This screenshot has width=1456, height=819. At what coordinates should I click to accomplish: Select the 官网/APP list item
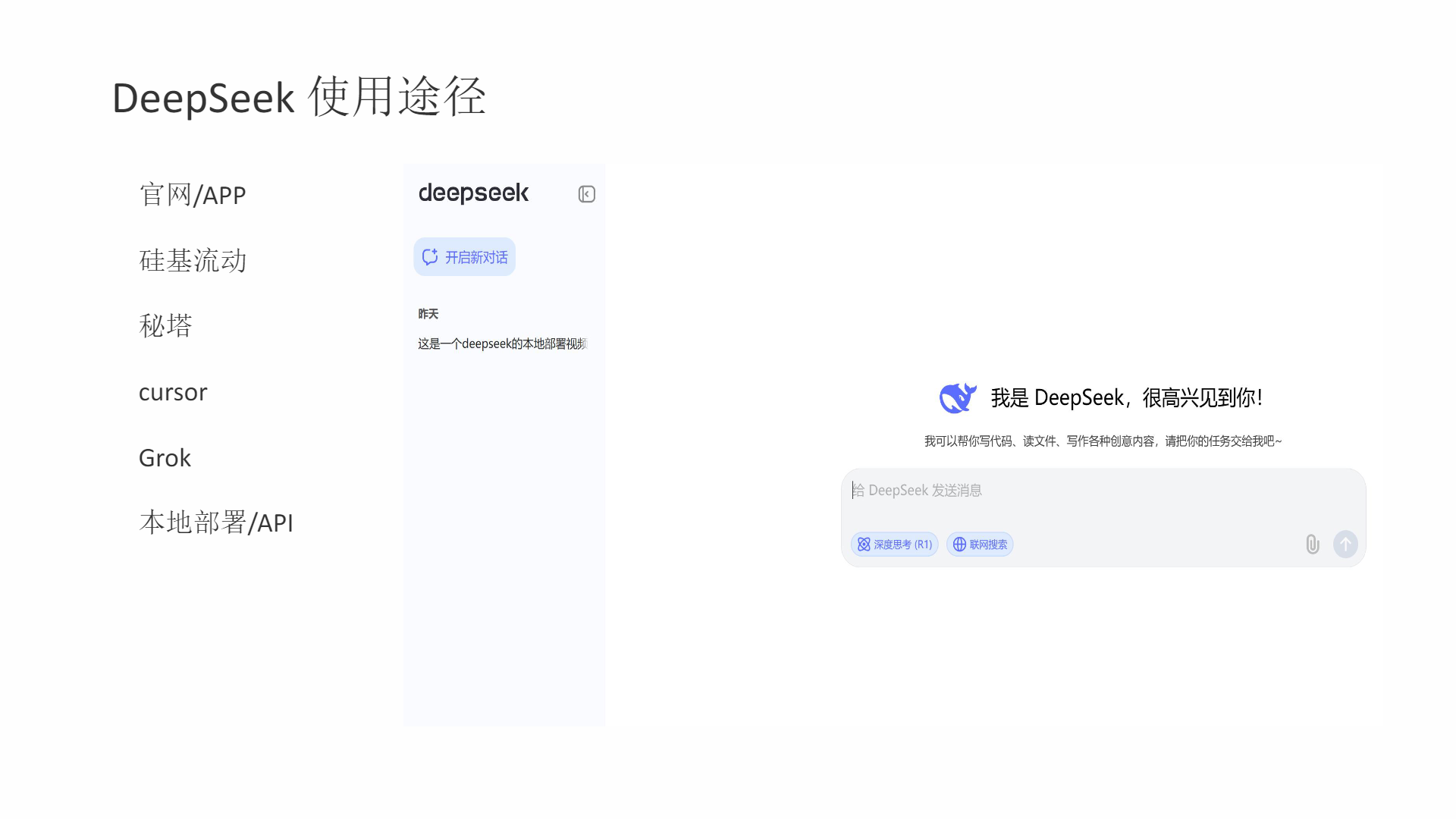point(193,195)
